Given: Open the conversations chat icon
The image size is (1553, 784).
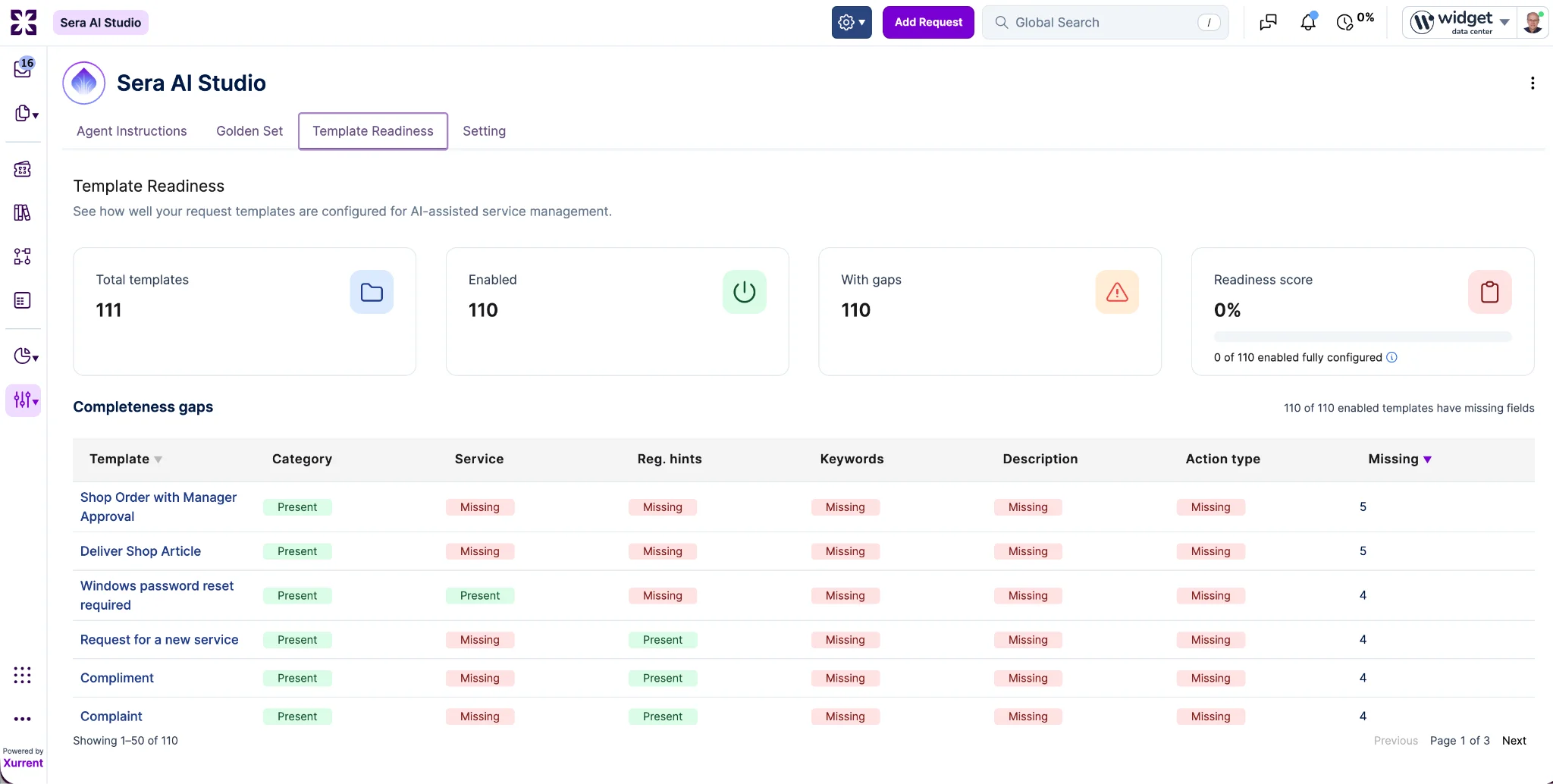Looking at the screenshot, I should [1268, 23].
